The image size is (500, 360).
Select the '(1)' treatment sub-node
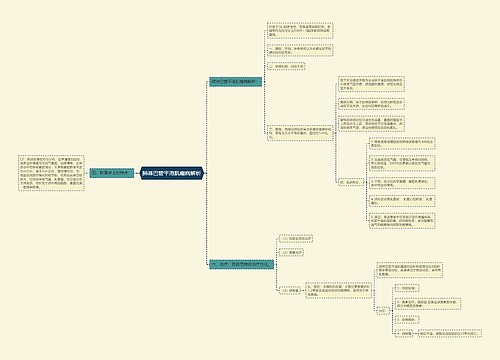(296, 239)
